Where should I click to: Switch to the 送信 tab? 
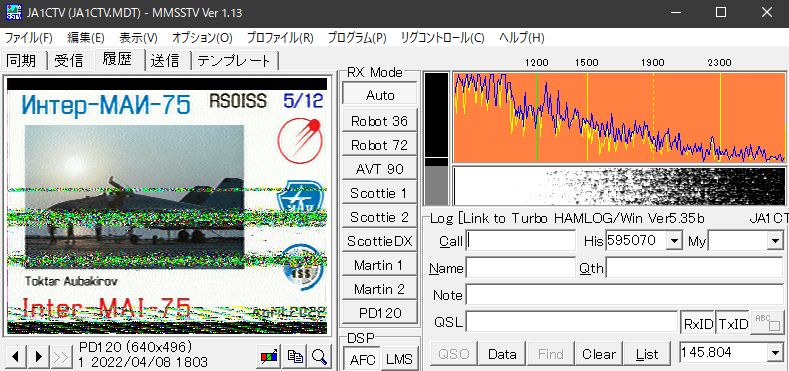165,61
